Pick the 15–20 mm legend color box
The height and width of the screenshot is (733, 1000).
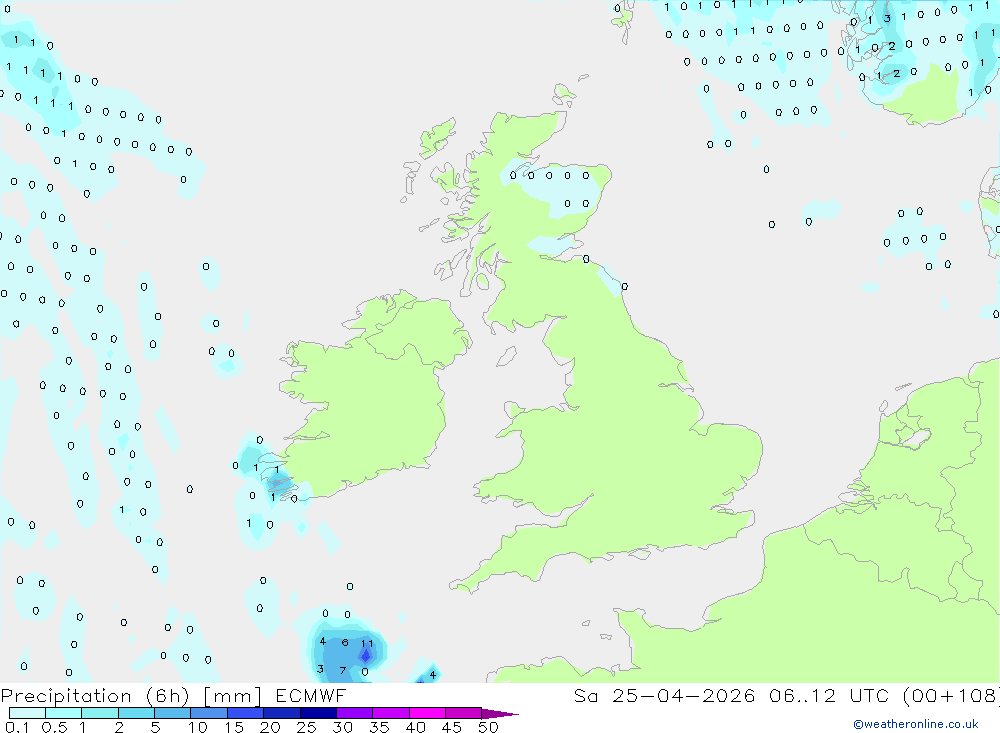246,713
